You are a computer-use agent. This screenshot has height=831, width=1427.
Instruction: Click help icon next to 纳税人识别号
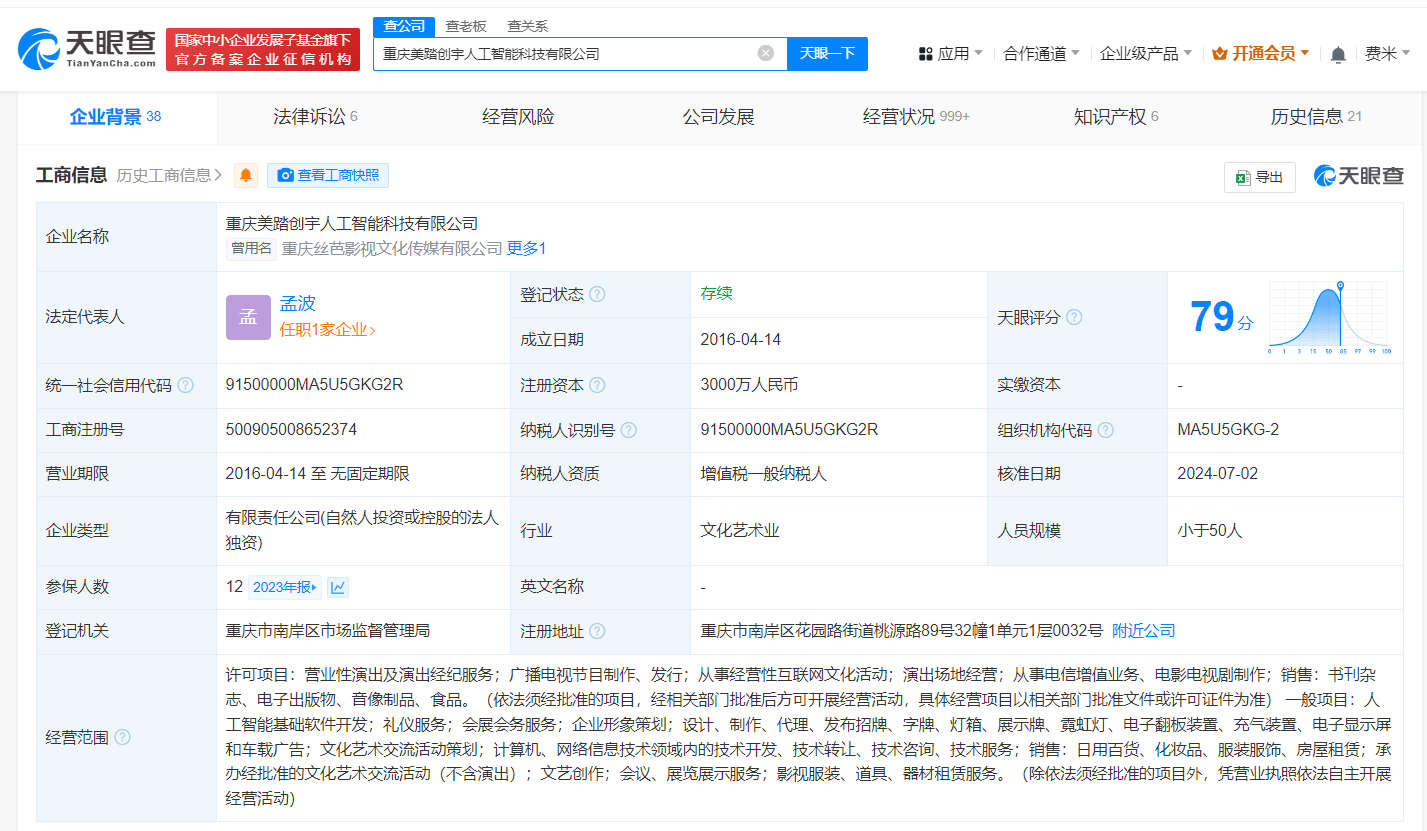pos(629,430)
